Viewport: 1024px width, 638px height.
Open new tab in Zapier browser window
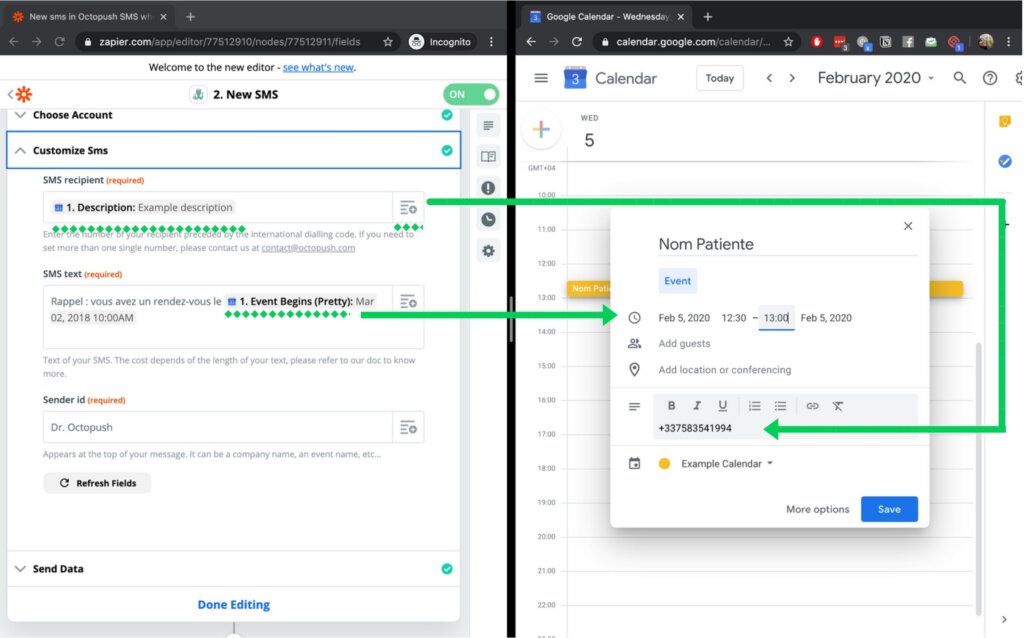pos(190,16)
